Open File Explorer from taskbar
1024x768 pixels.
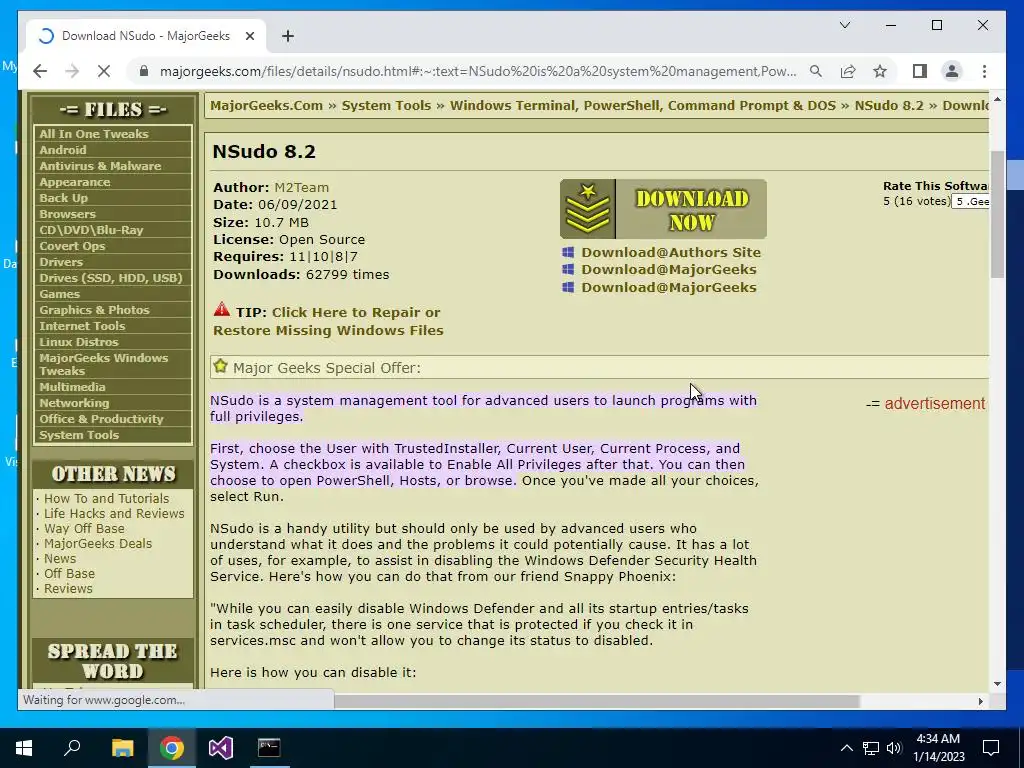coord(122,748)
